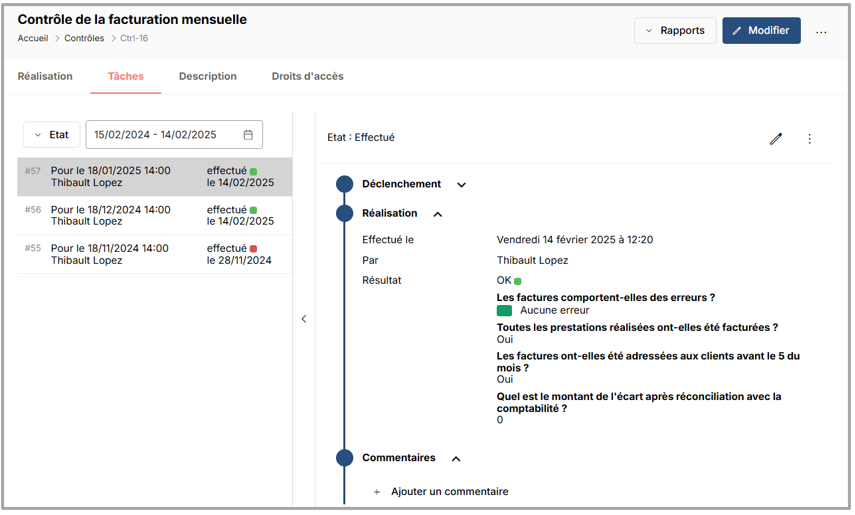Viewport: 855px width, 515px height.
Task: Click the plus icon to add a comment
Action: [x=377, y=492]
